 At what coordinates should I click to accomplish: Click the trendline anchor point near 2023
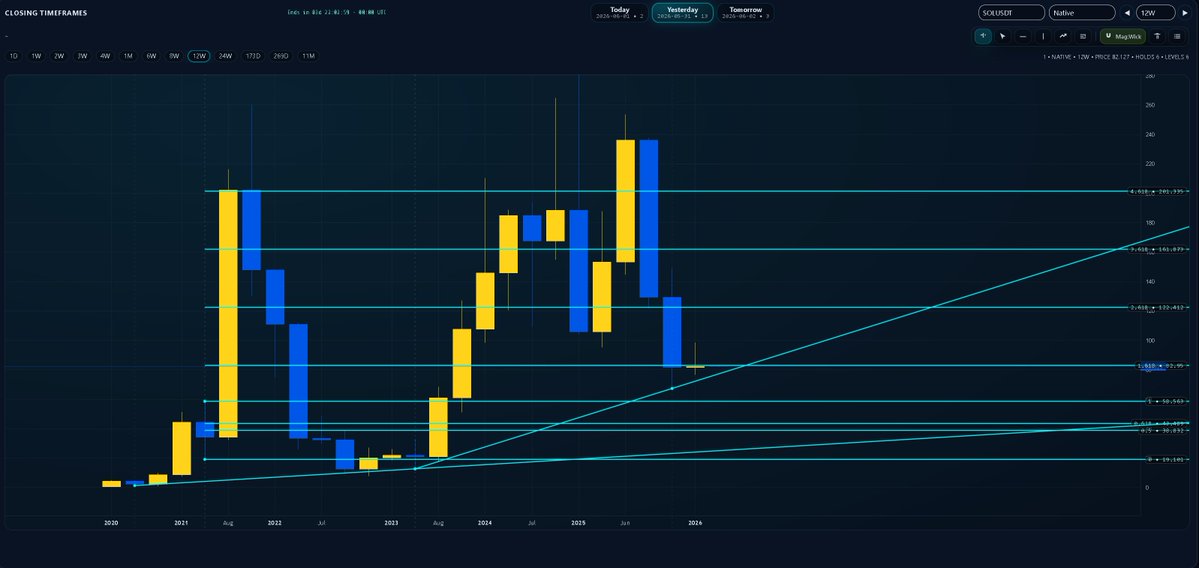(414, 469)
